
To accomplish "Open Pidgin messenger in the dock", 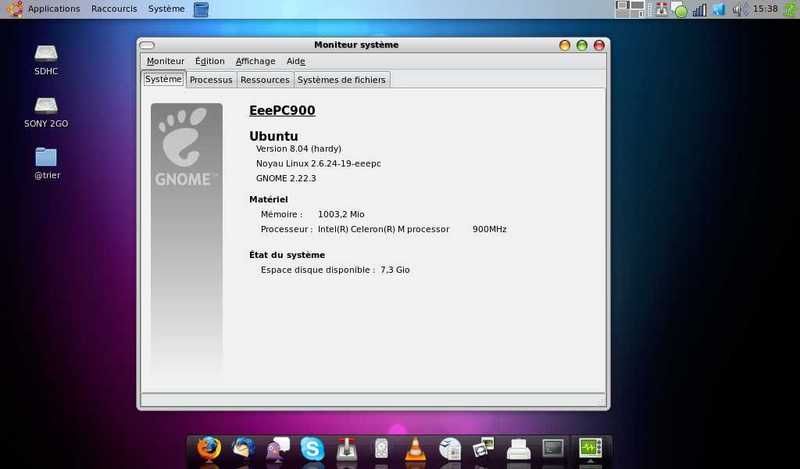I will (278, 449).
